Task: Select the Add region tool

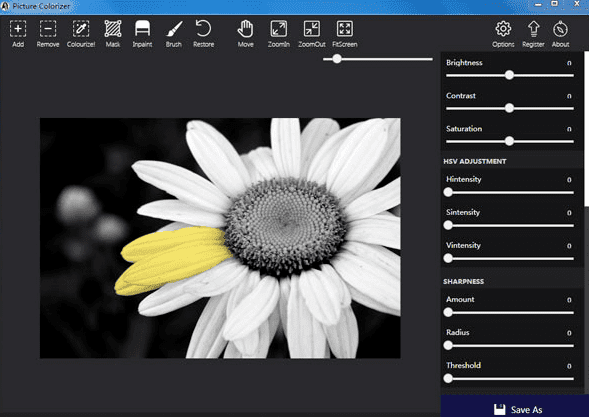Action: coord(18,34)
